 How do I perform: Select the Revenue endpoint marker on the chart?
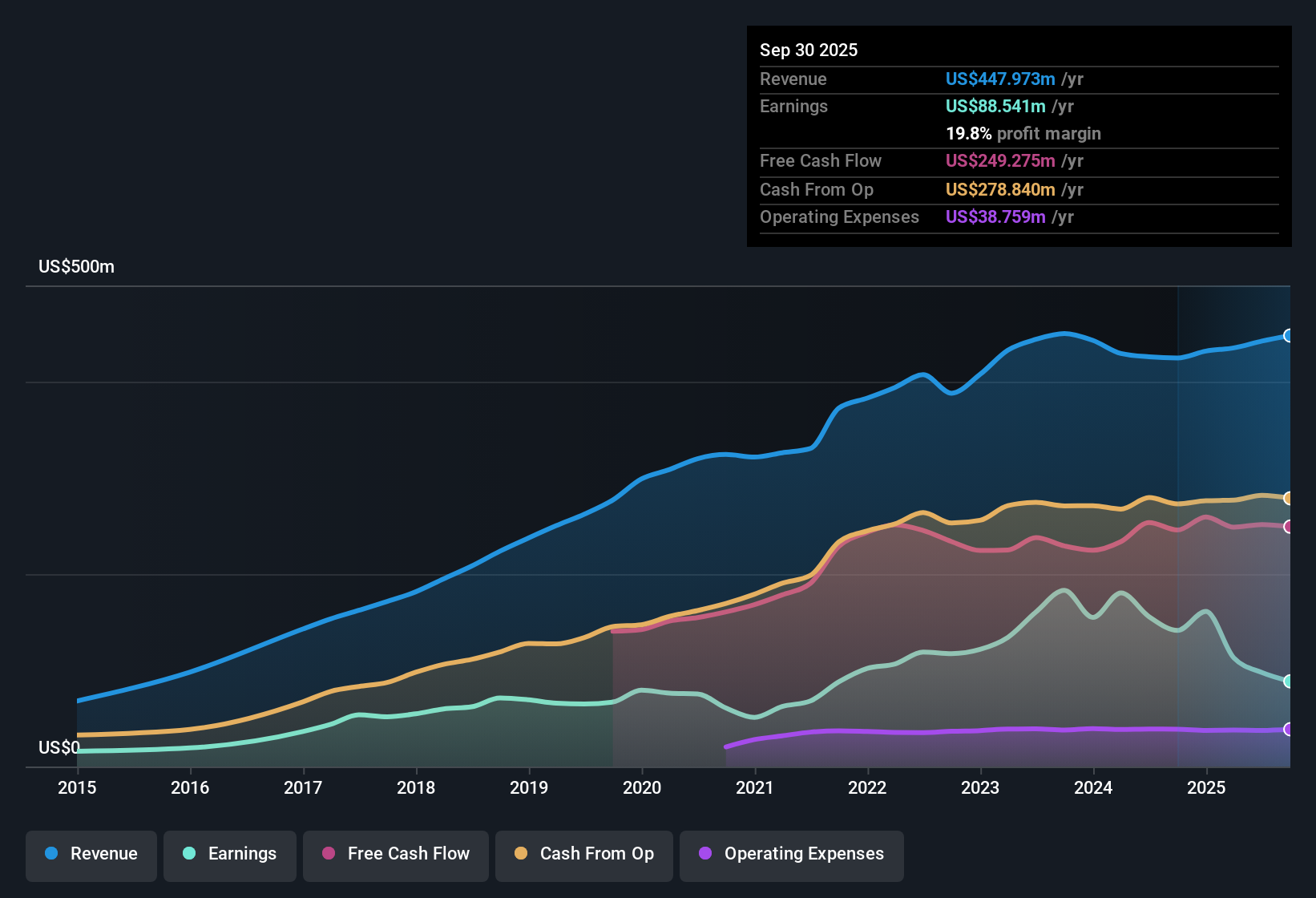(x=1288, y=335)
